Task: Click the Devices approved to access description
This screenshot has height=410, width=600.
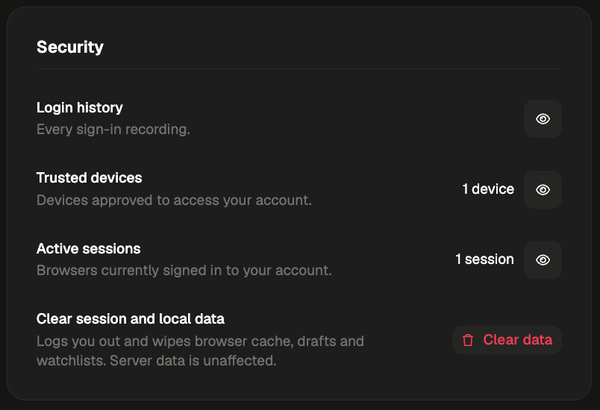Action: pyautogui.click(x=174, y=200)
